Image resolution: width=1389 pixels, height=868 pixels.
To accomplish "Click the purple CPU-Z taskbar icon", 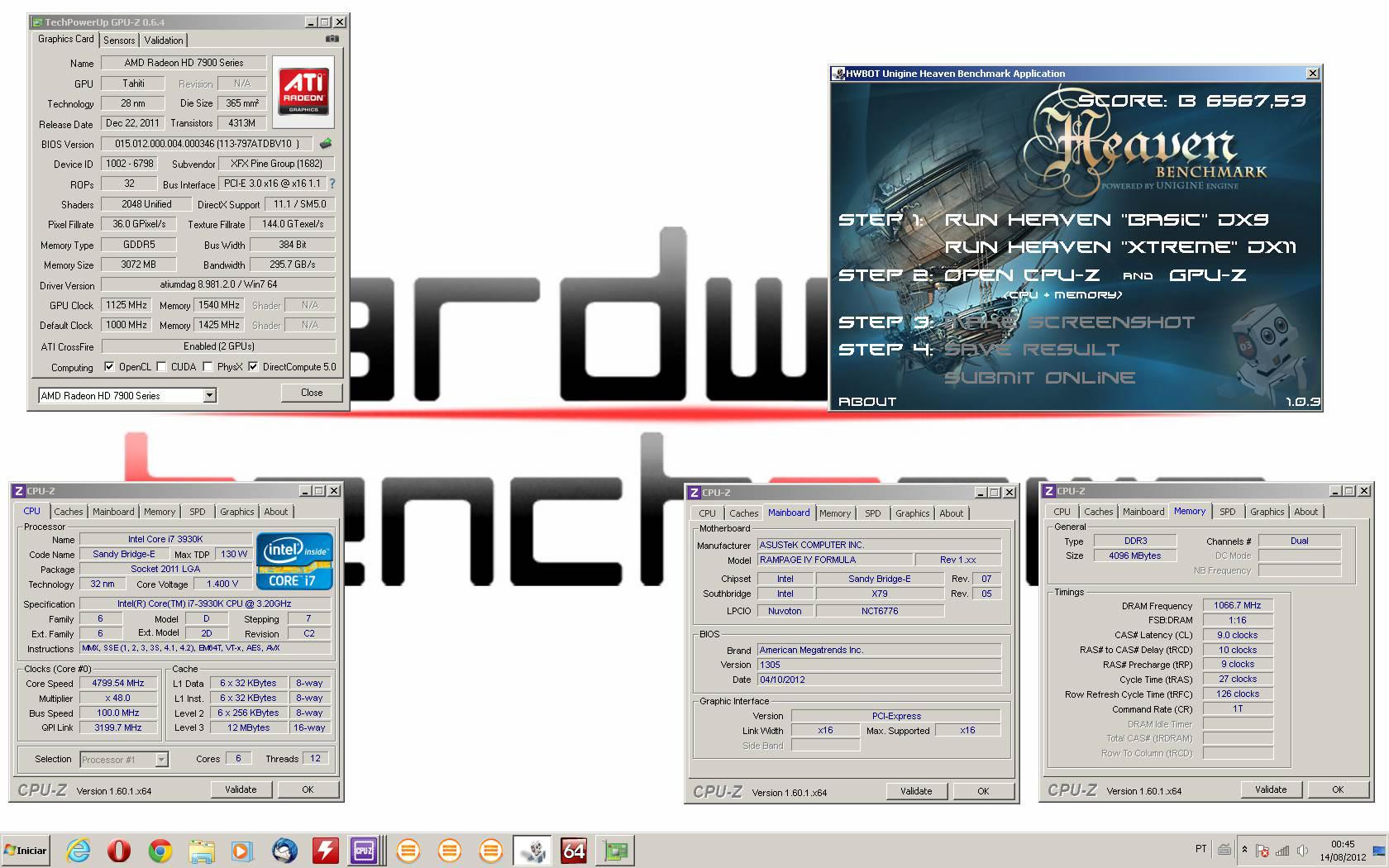I will pos(364,850).
